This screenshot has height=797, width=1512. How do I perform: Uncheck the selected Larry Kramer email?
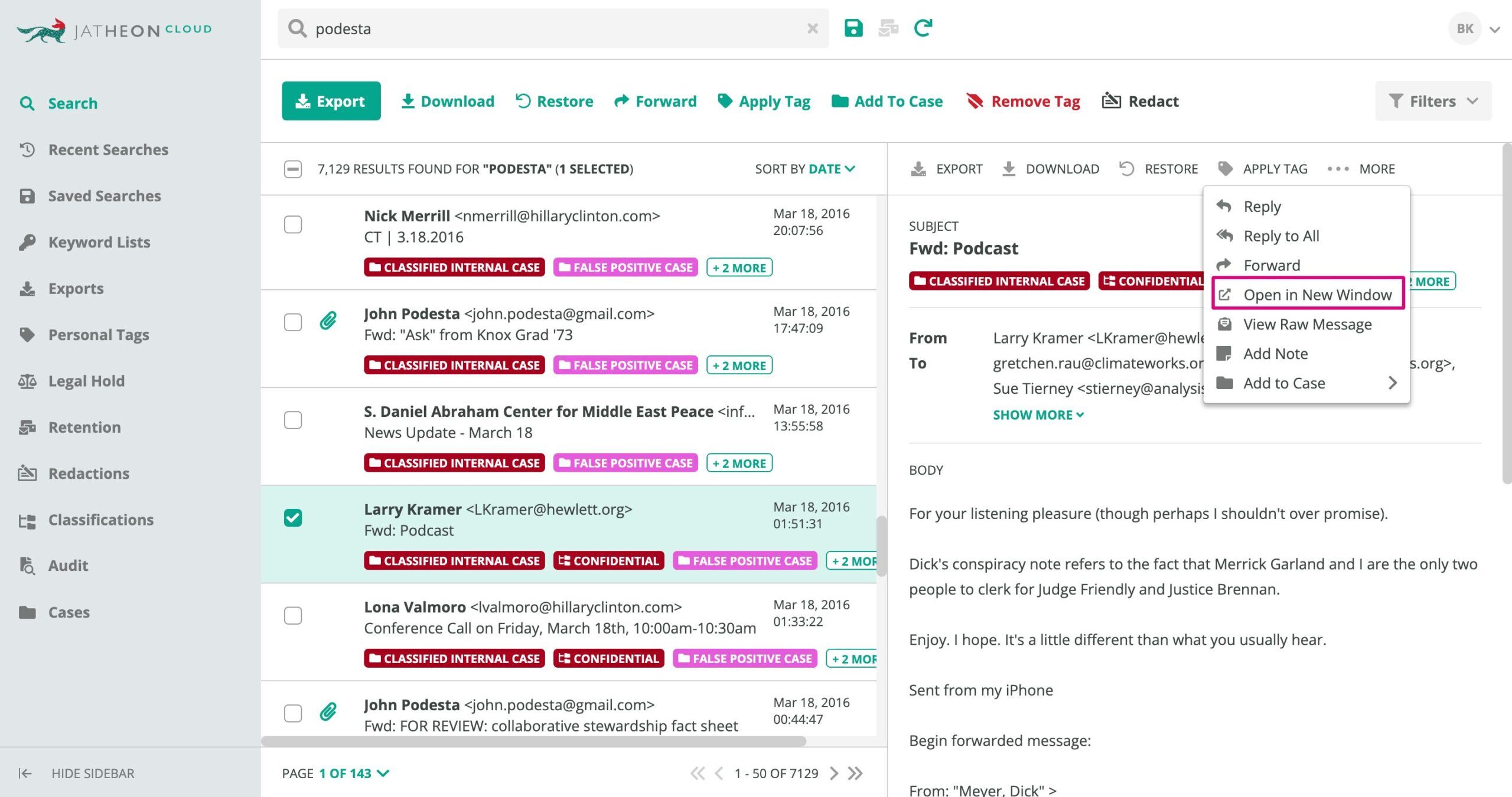coord(293,518)
